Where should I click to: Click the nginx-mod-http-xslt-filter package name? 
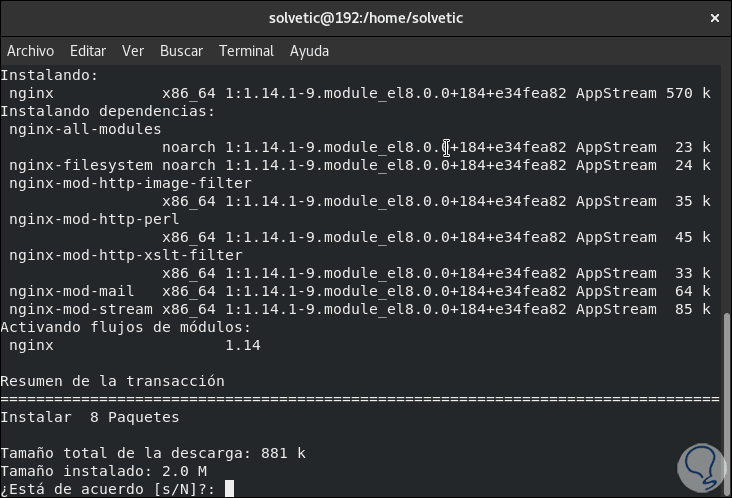[x=126, y=255]
